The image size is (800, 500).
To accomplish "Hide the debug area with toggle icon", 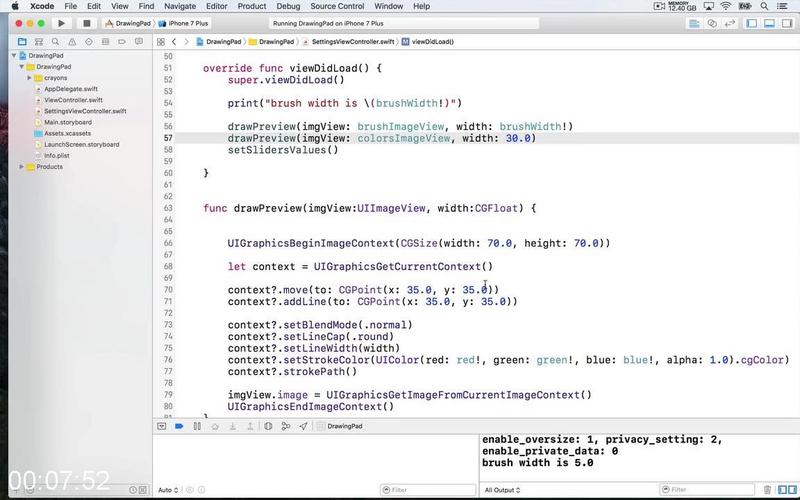I will tap(162, 426).
